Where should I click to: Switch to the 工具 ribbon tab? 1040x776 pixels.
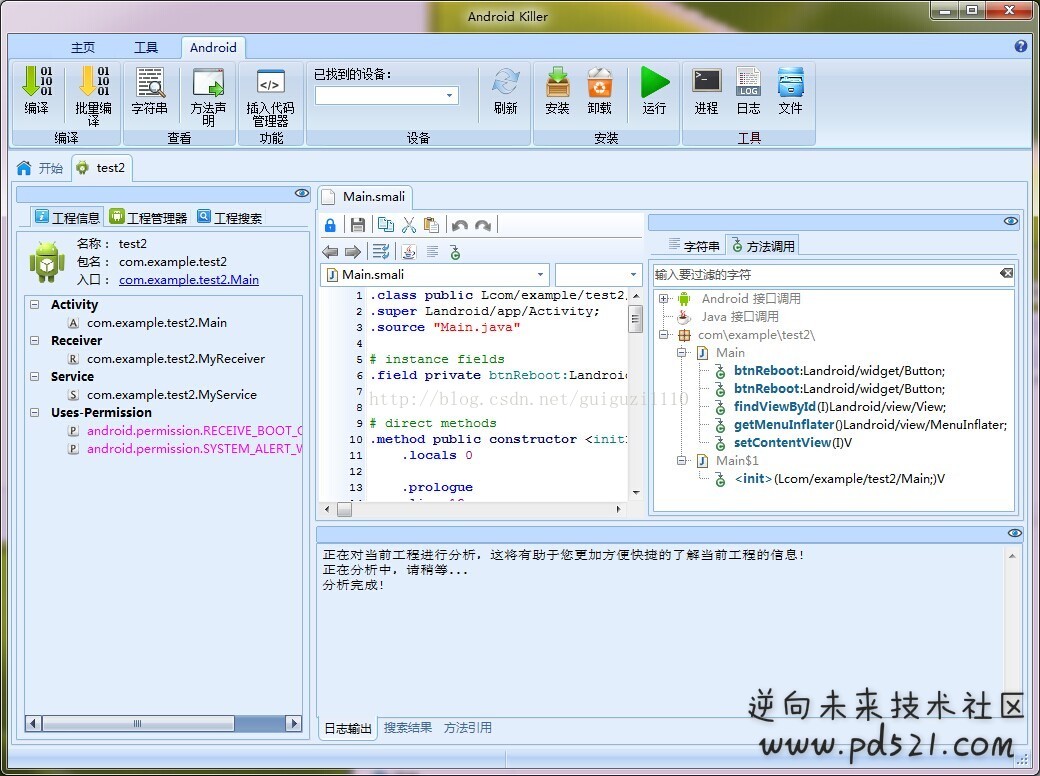pos(146,47)
